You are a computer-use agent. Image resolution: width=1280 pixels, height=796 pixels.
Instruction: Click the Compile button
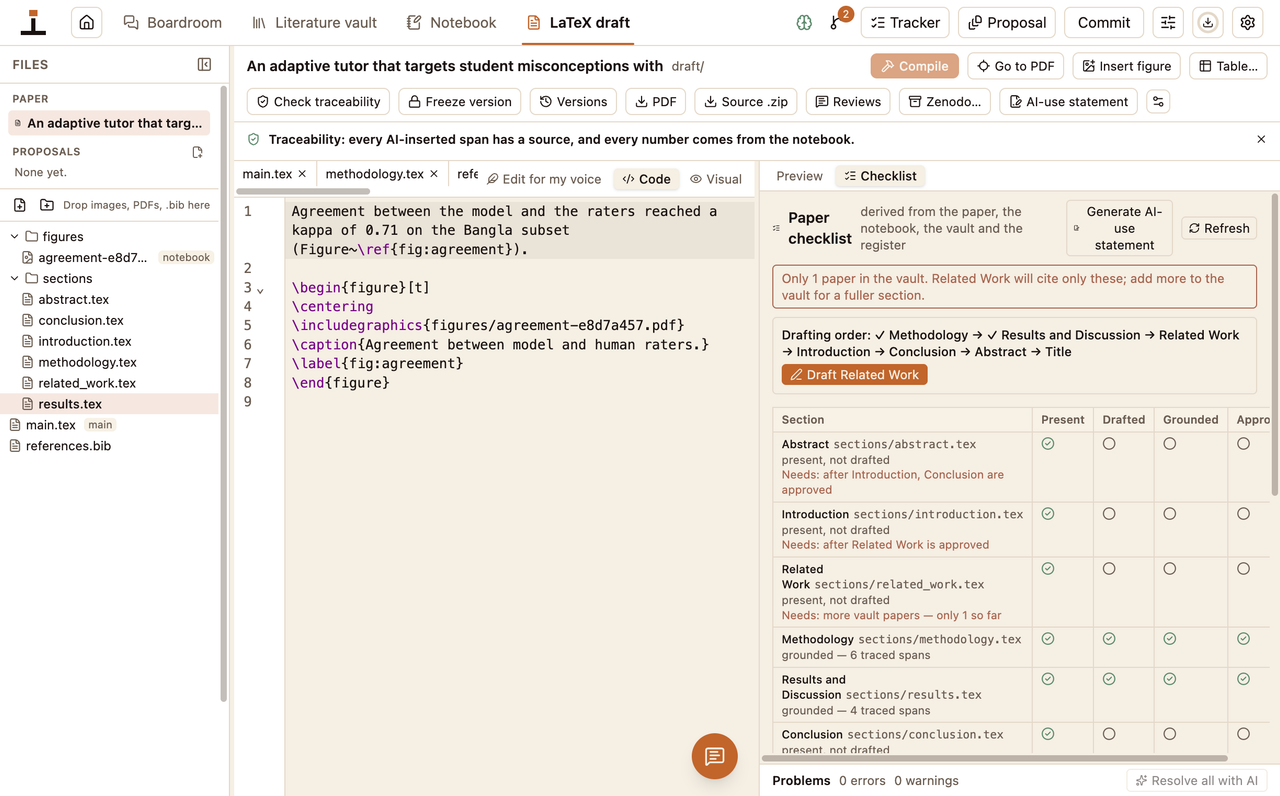click(x=915, y=66)
